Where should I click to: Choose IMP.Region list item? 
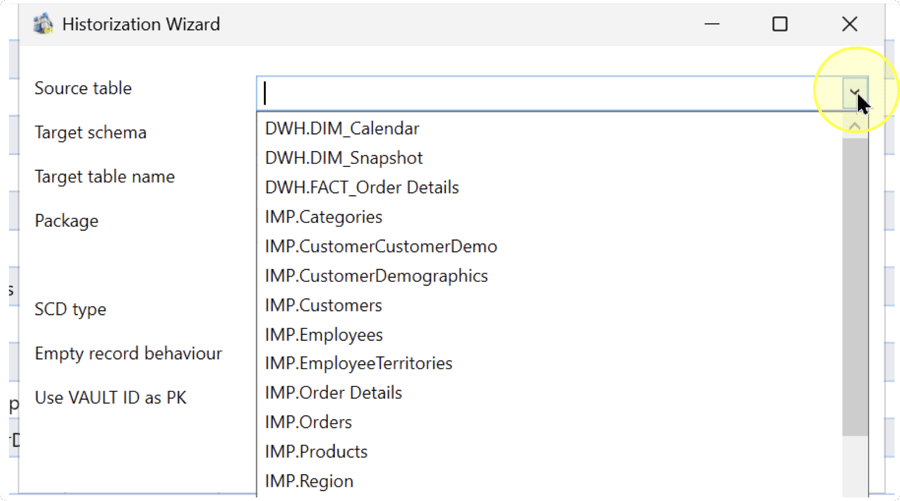549,481
